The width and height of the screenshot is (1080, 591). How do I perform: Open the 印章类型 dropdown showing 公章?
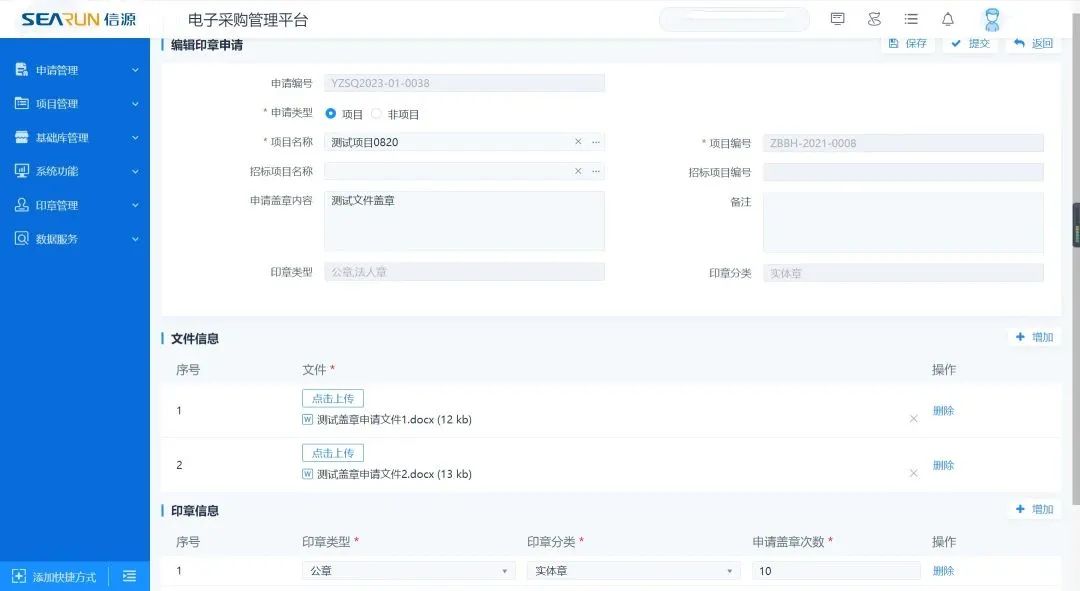pyautogui.click(x=409, y=571)
